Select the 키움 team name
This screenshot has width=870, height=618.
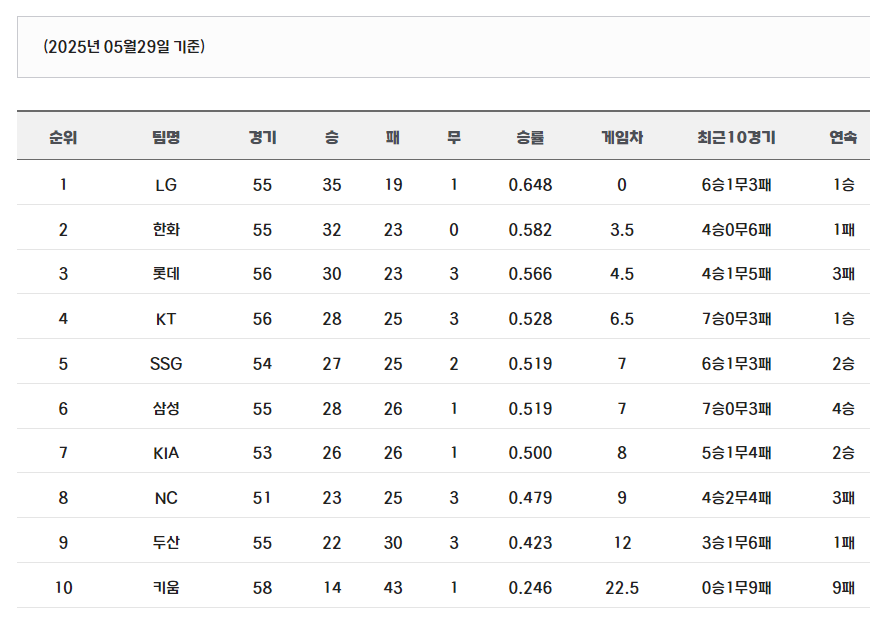[x=166, y=587]
